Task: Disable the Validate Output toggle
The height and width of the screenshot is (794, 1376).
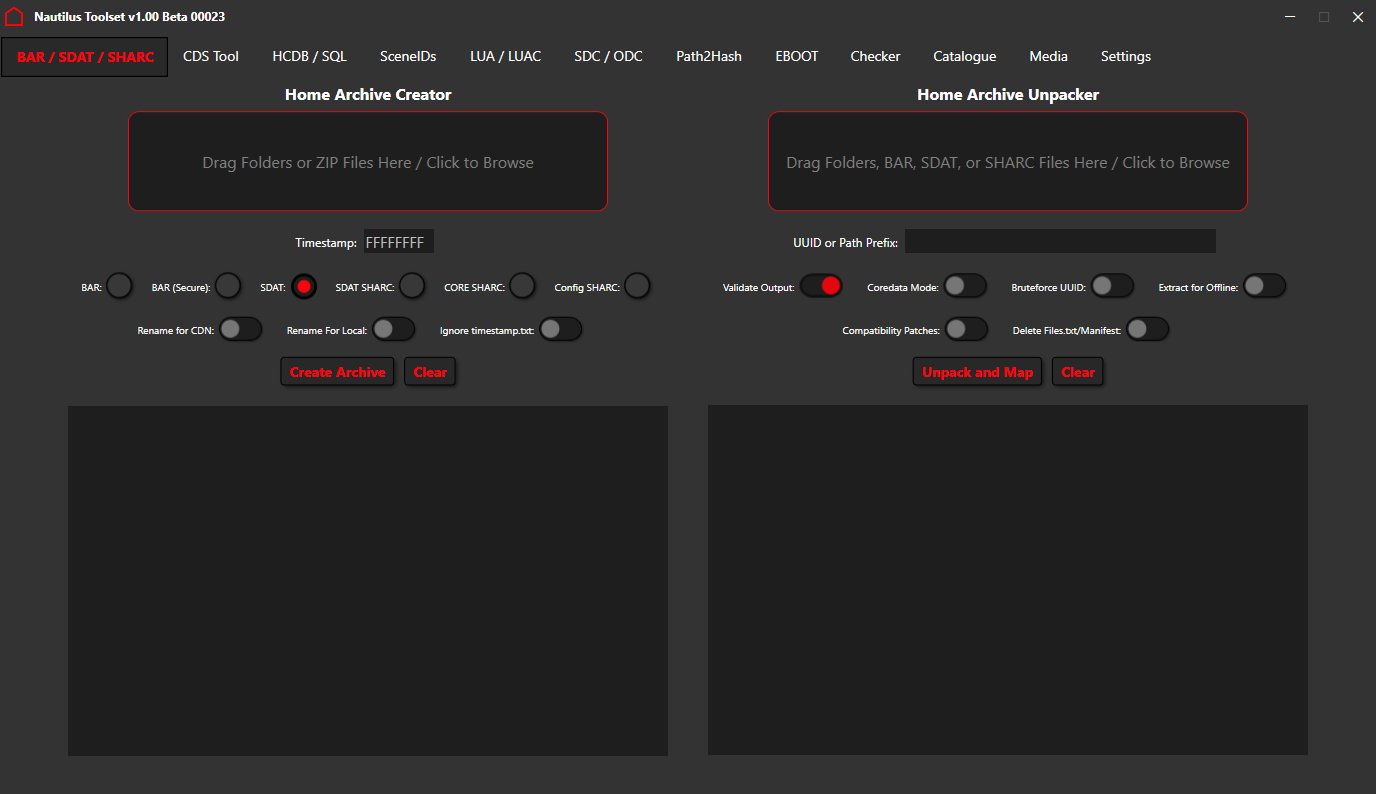Action: click(820, 287)
